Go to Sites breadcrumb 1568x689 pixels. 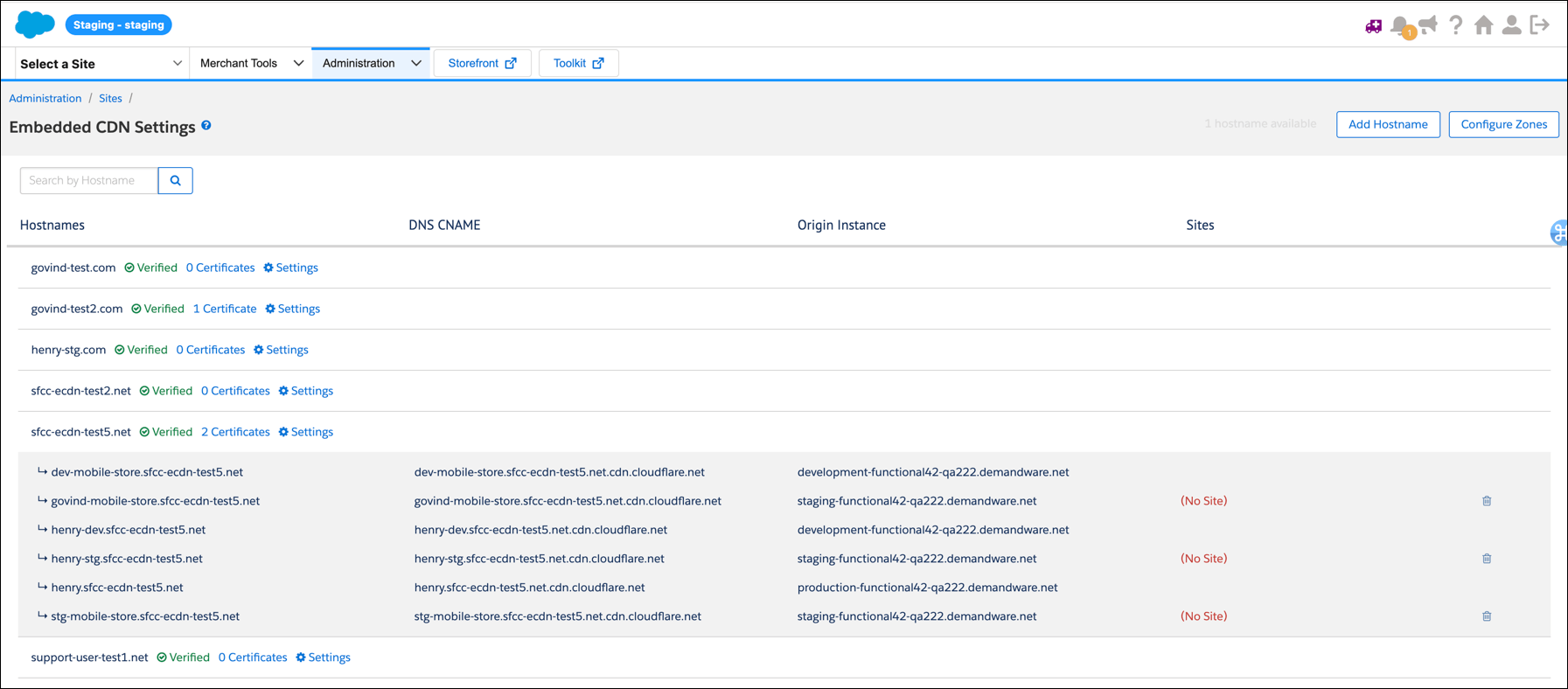pos(110,98)
